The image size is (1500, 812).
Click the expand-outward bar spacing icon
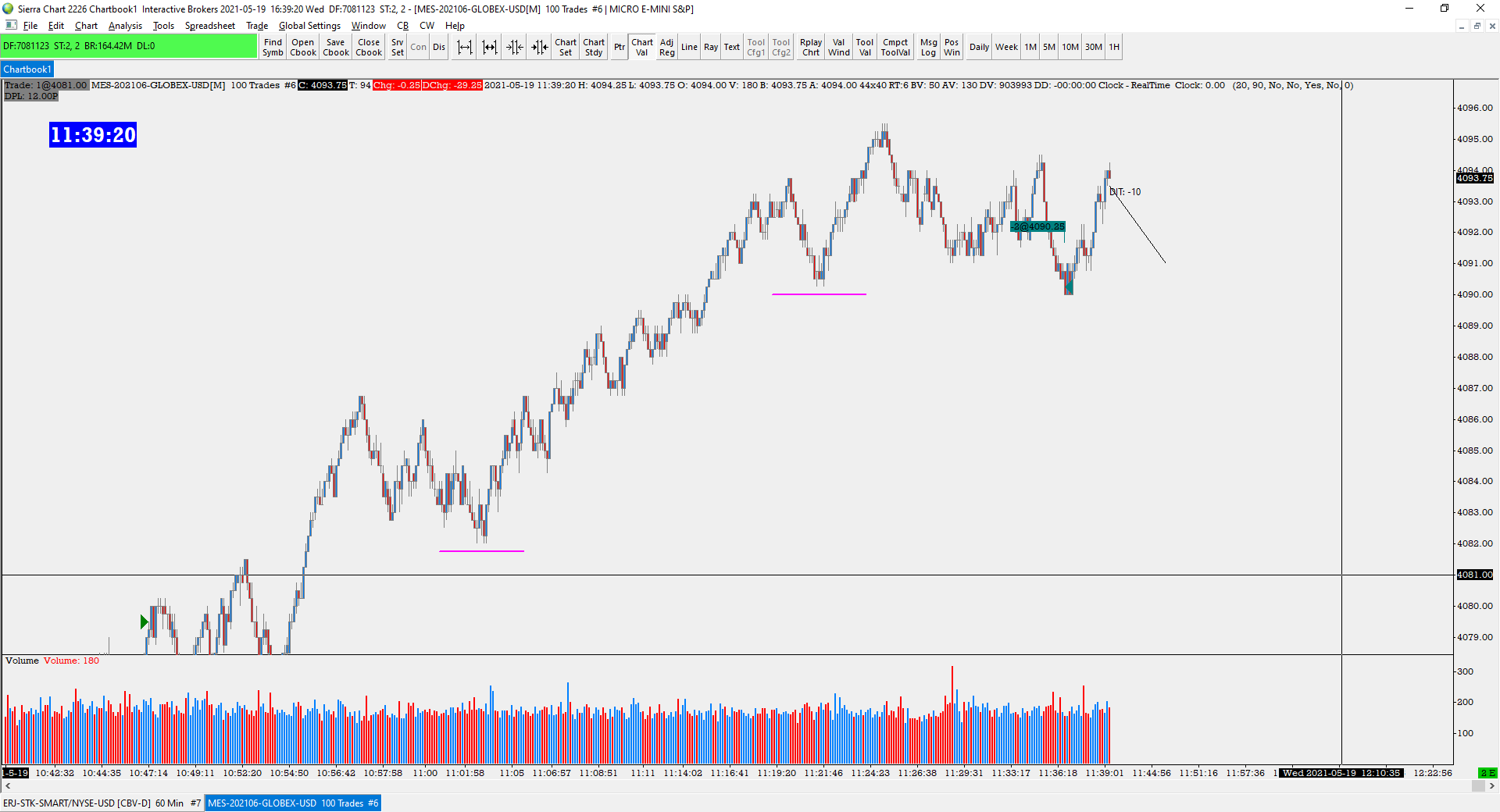[x=490, y=47]
